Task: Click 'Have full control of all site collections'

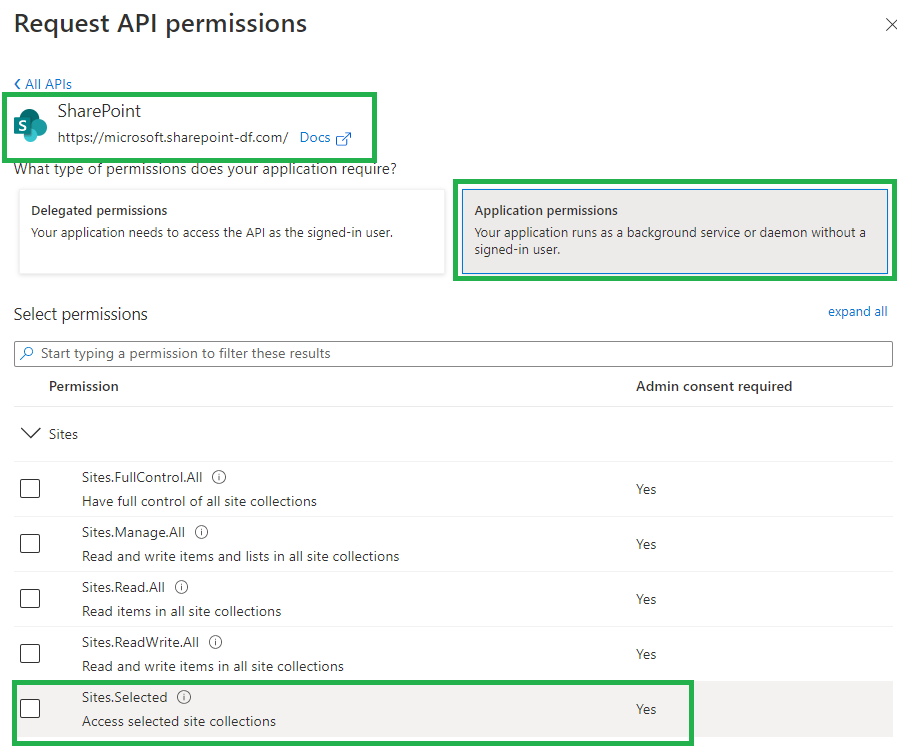Action: pos(199,501)
